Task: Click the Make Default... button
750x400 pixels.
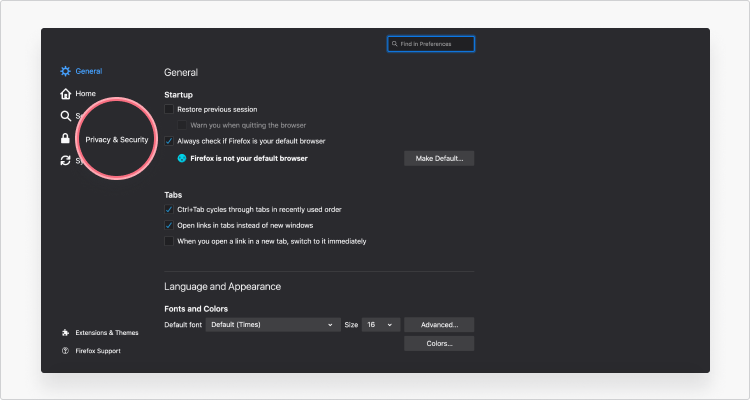Action: pos(439,158)
